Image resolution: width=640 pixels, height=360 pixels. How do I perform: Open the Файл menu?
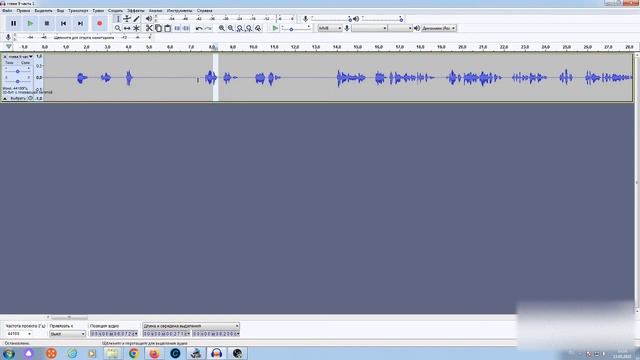click(7, 11)
